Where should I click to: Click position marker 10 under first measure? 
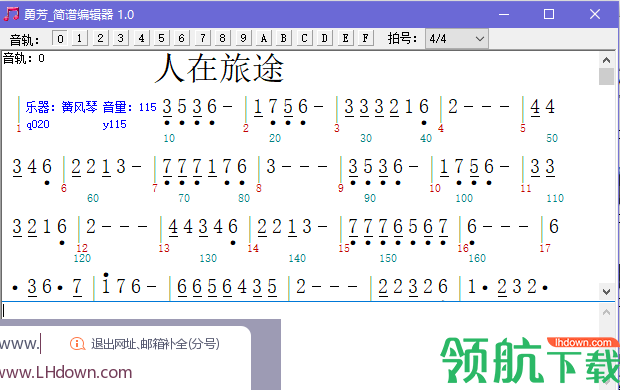(169, 138)
